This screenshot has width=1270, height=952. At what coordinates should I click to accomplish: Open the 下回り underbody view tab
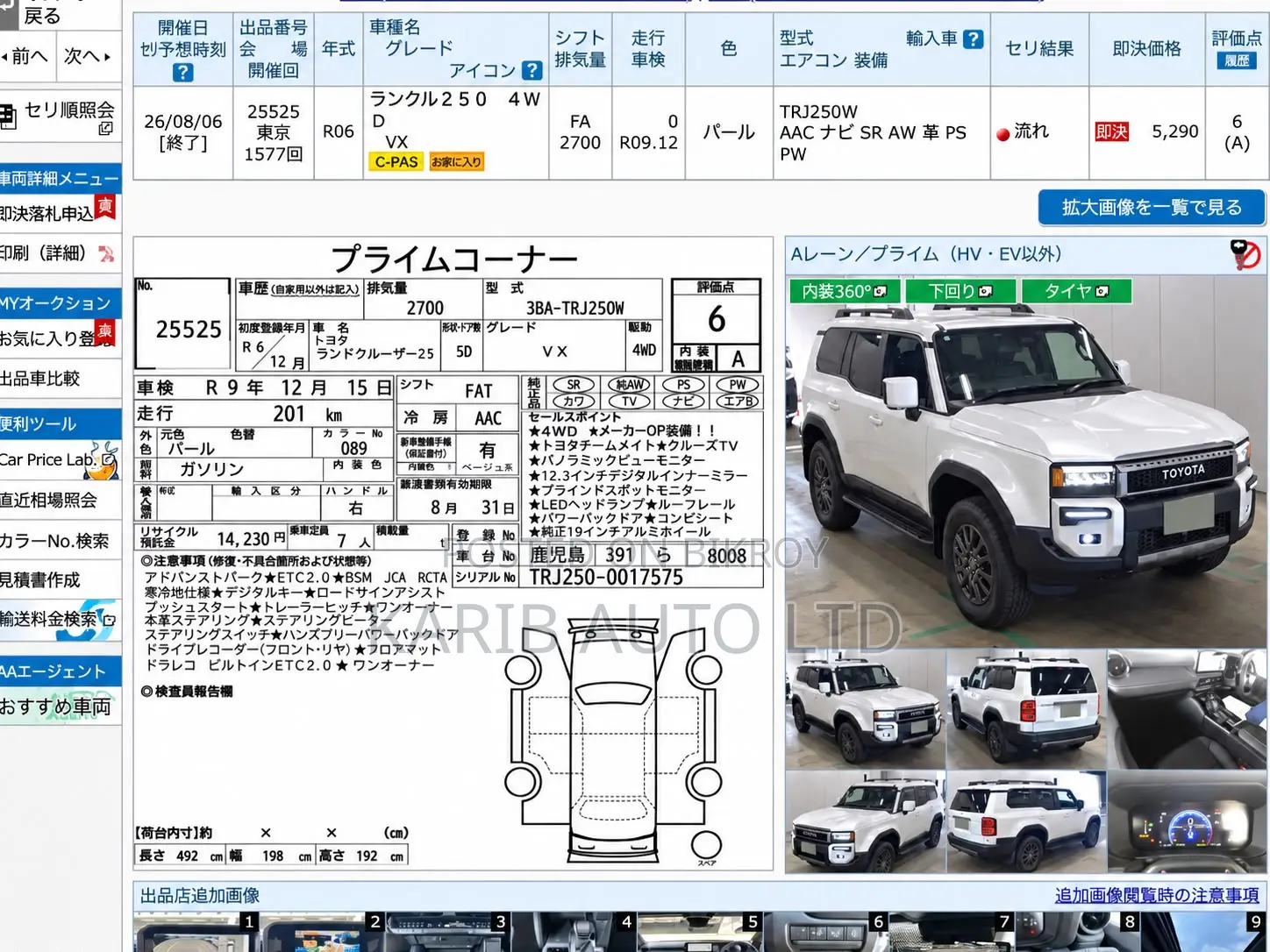(x=960, y=291)
